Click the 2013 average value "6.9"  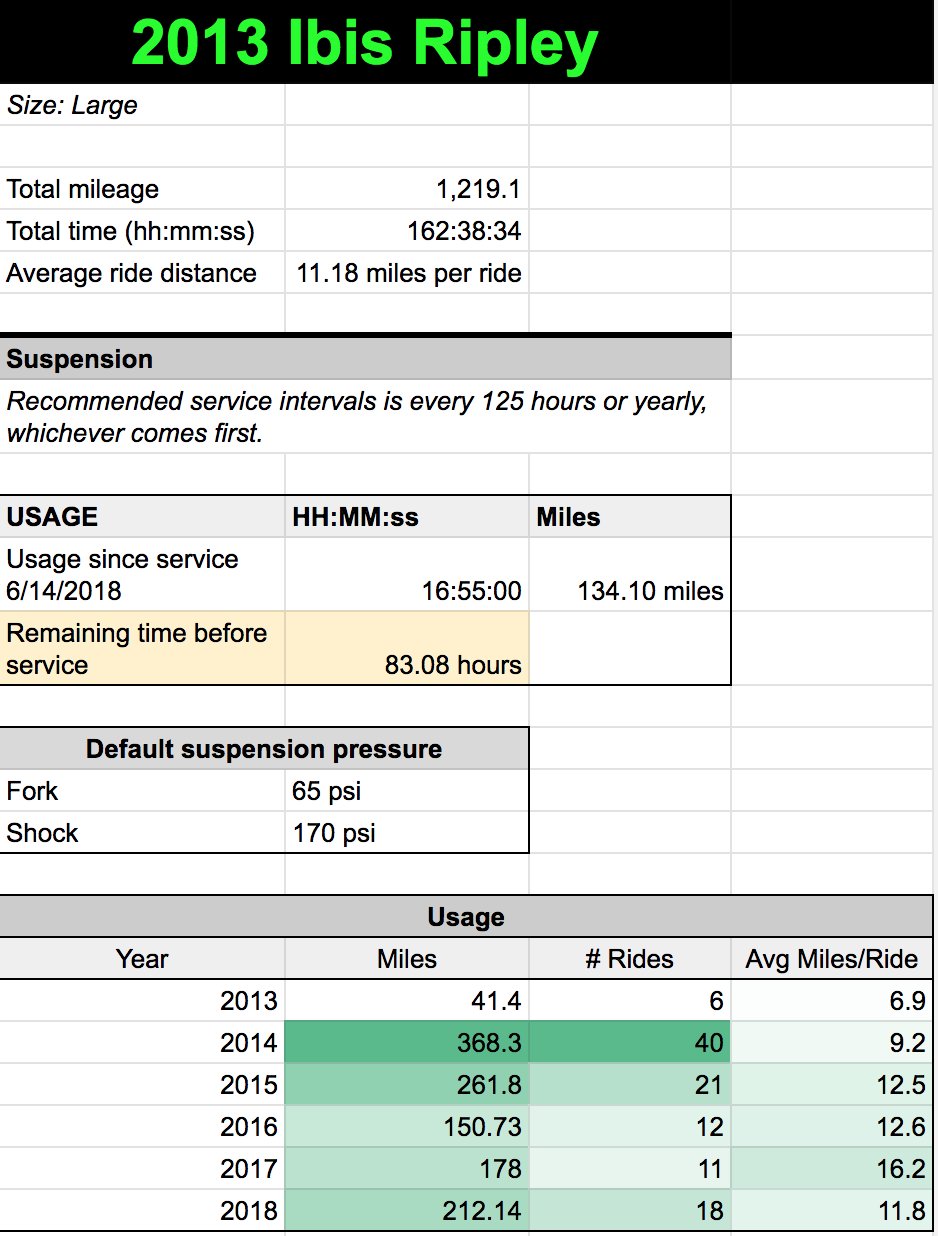coord(832,1001)
